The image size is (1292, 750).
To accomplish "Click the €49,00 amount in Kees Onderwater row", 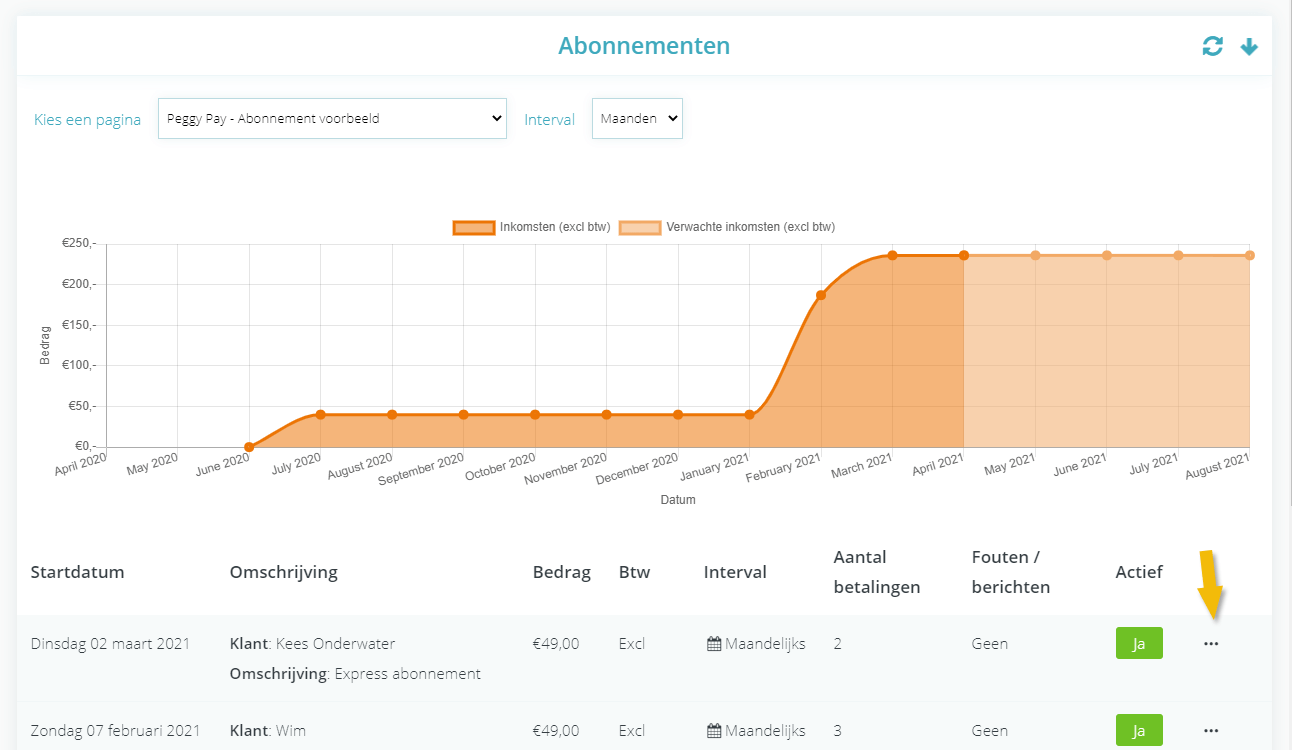I will coord(556,644).
